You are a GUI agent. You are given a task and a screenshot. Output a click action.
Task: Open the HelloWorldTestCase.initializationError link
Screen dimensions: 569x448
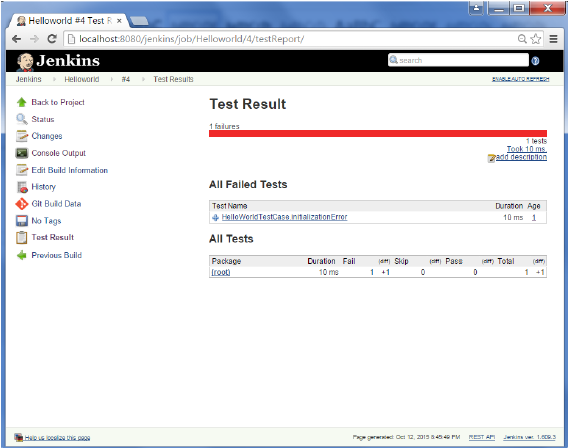coord(284,217)
